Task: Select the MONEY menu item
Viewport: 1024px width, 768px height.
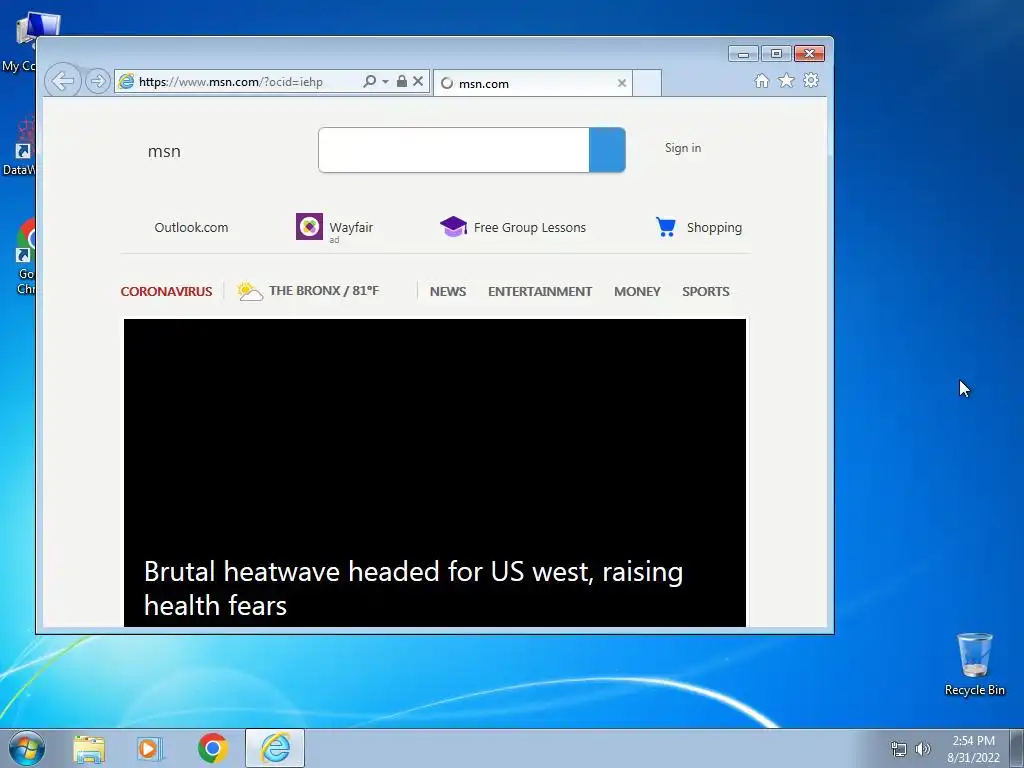Action: [637, 291]
